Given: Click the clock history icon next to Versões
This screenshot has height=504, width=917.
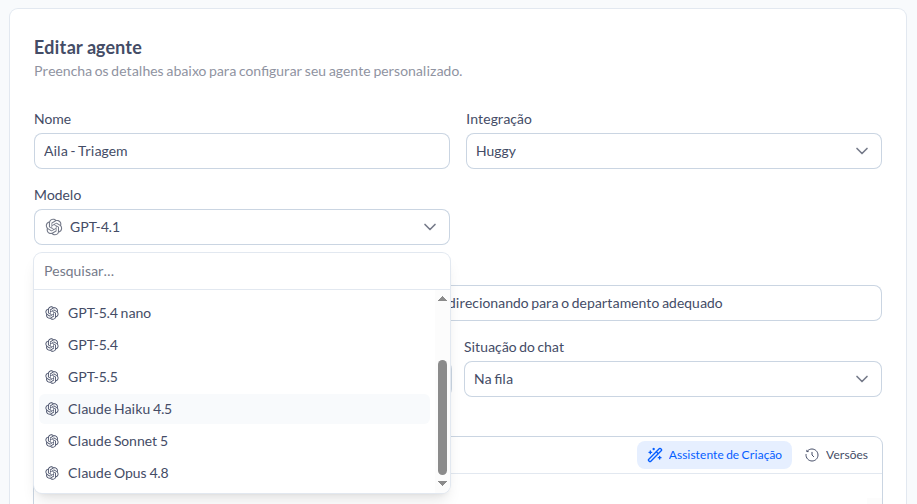Looking at the screenshot, I should coord(812,455).
